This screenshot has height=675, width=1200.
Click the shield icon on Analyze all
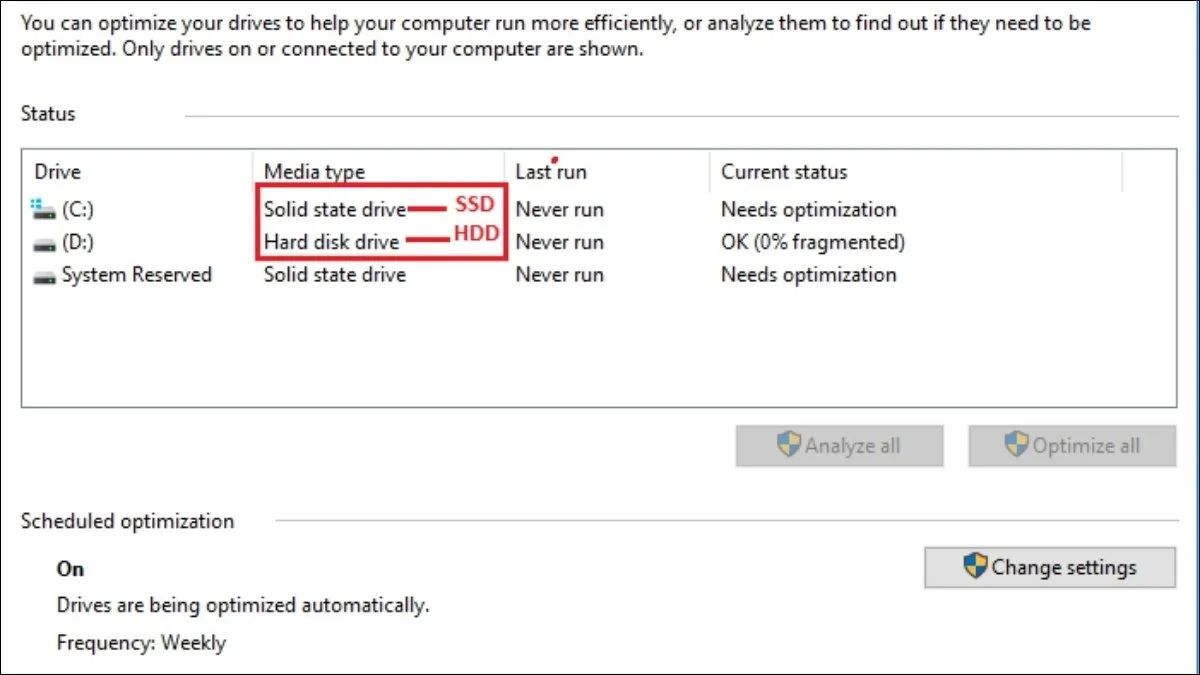(789, 445)
